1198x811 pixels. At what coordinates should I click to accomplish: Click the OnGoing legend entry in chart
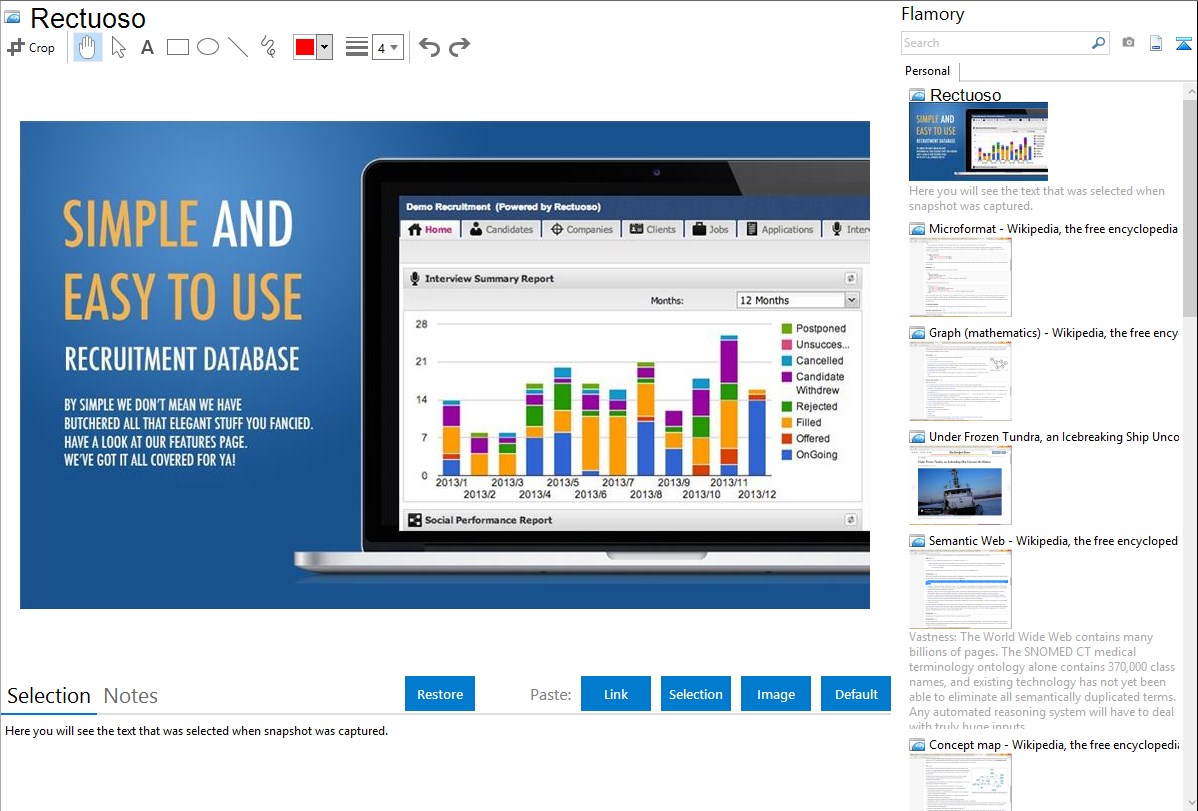(x=810, y=454)
